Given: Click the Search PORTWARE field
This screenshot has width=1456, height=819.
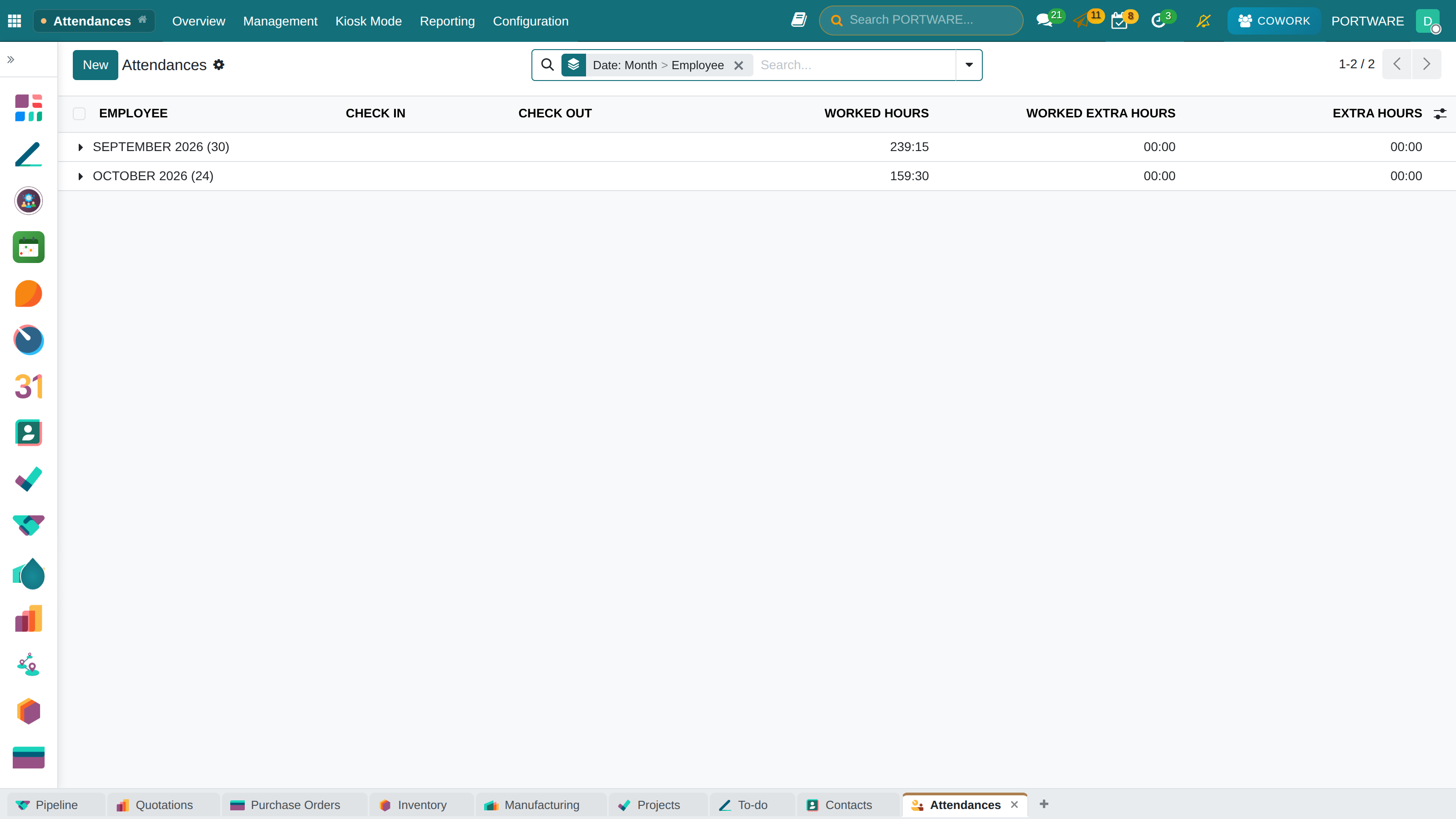Looking at the screenshot, I should point(921,20).
